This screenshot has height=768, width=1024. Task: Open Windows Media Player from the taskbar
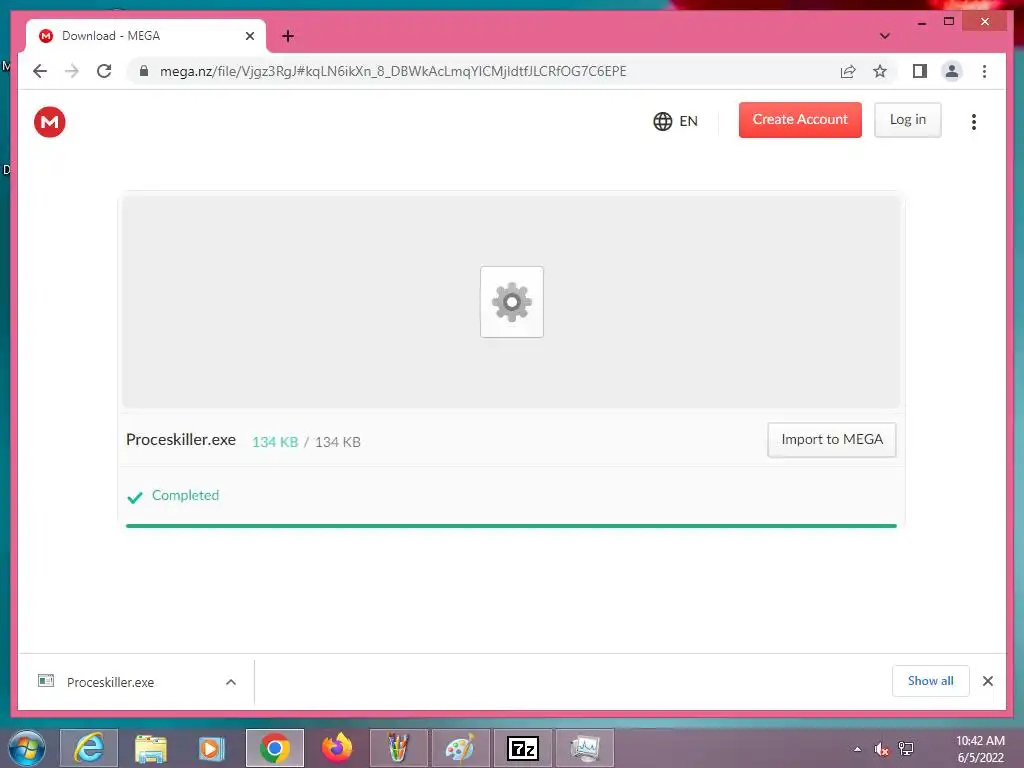click(212, 748)
